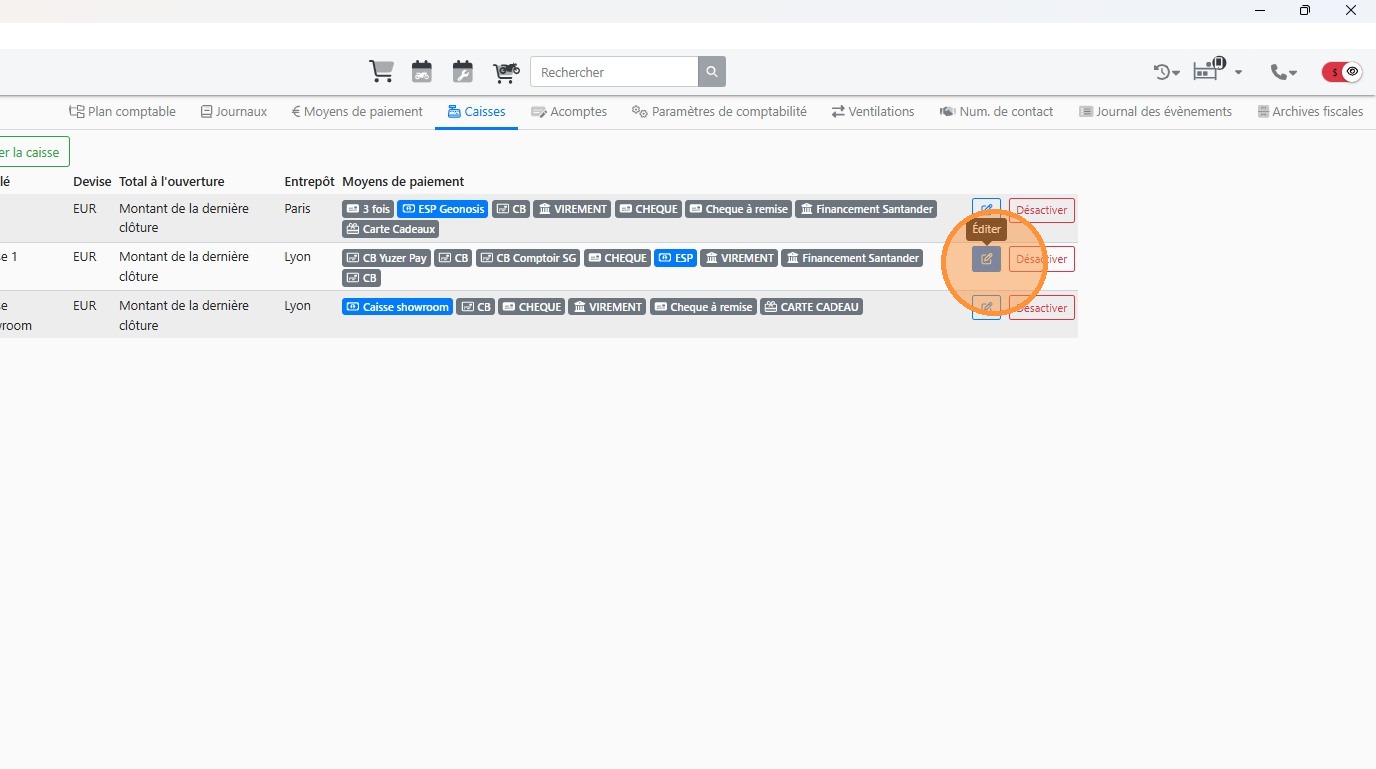Open the motorcycle calendar icon
1376x769 pixels.
pos(422,72)
